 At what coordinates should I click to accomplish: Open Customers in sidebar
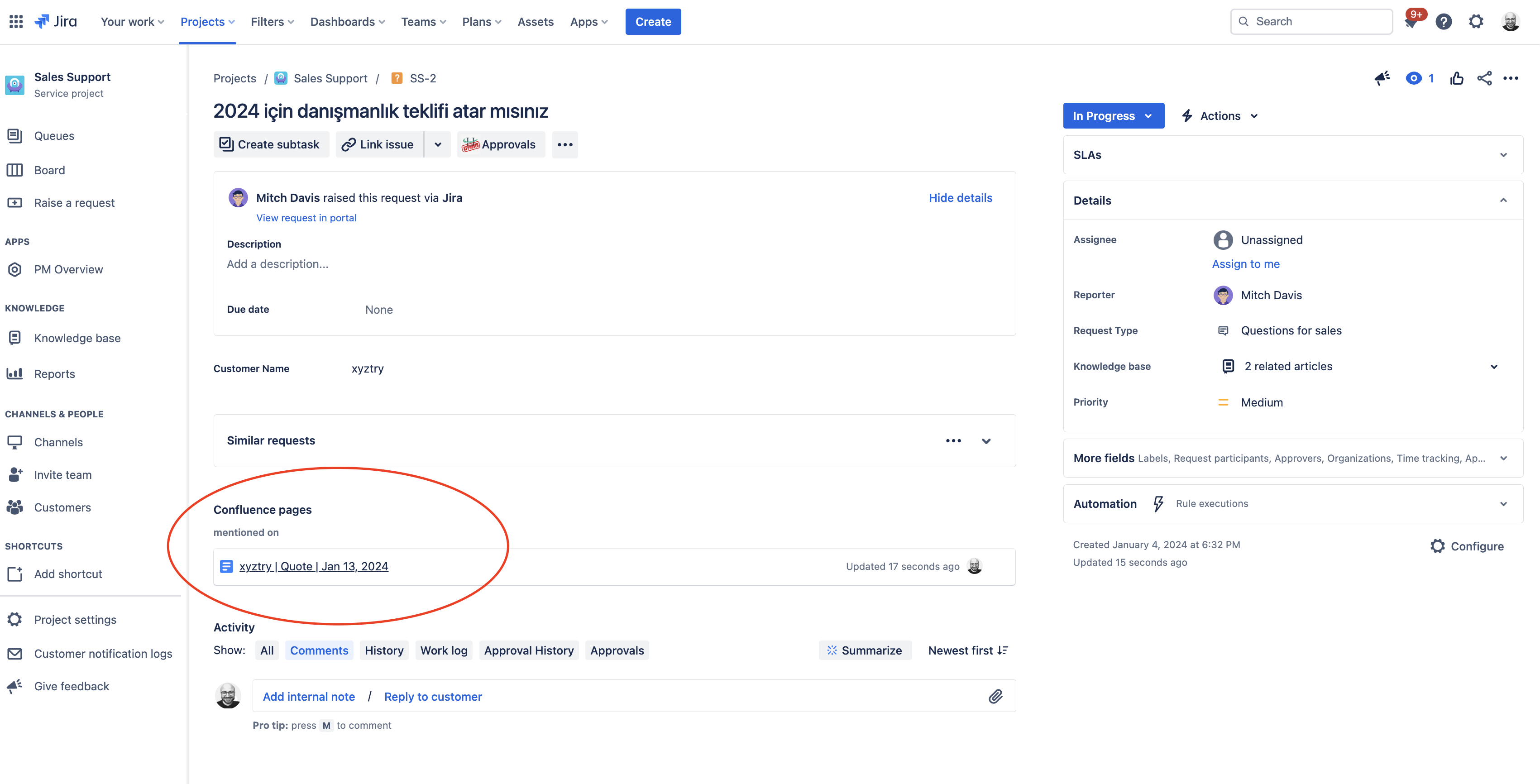(62, 507)
